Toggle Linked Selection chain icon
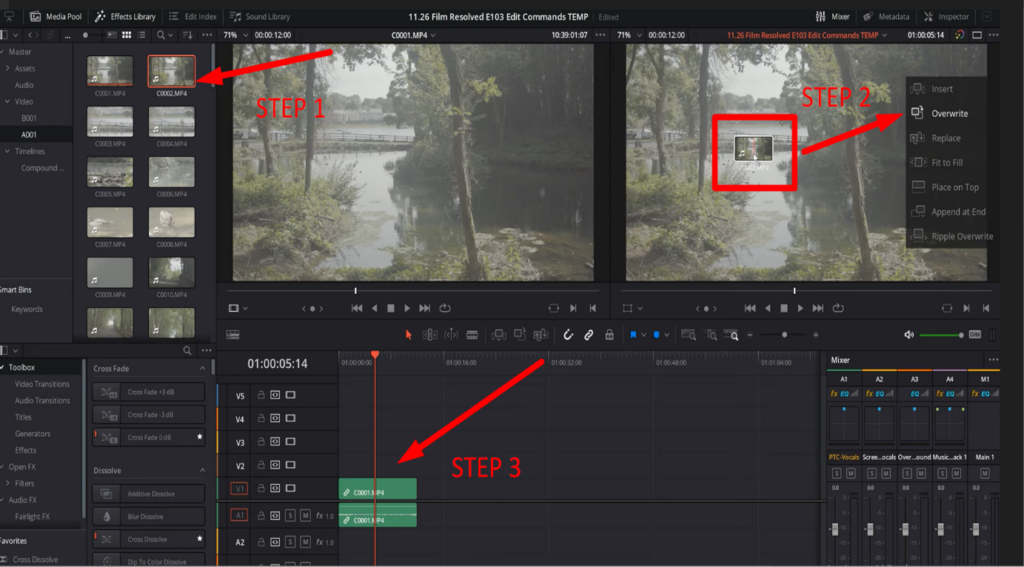This screenshot has width=1024, height=567. pyautogui.click(x=588, y=334)
